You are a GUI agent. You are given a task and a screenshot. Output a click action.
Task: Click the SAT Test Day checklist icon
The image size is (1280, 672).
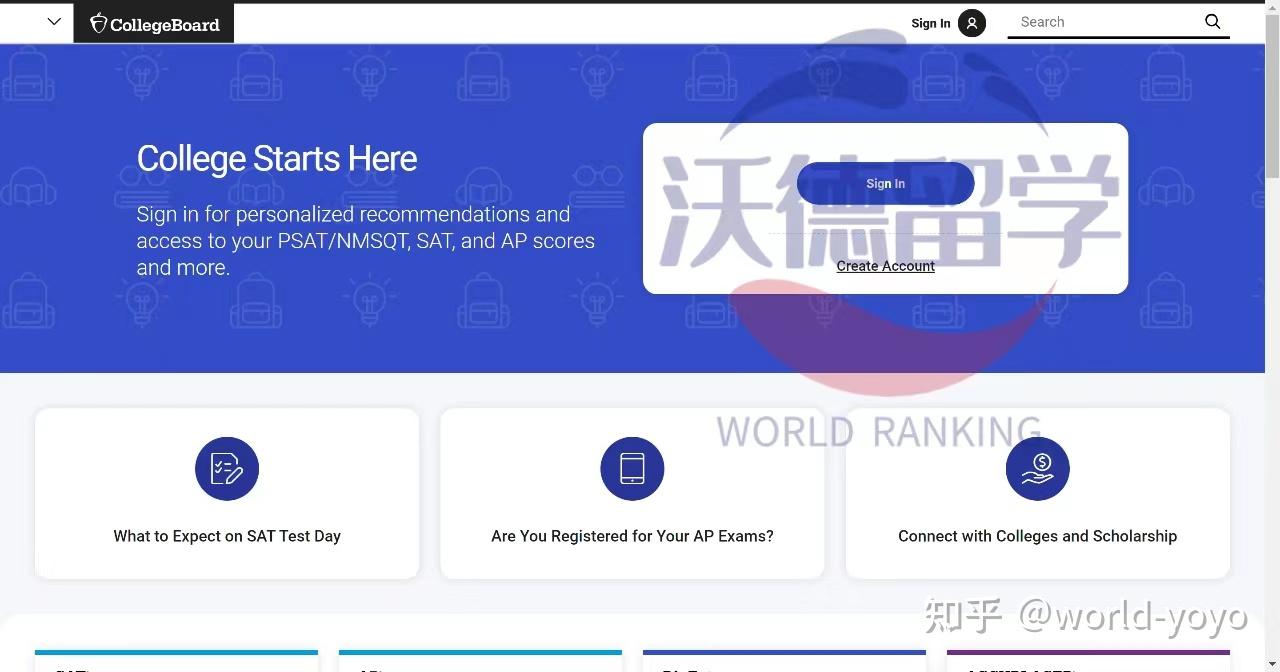tap(227, 468)
